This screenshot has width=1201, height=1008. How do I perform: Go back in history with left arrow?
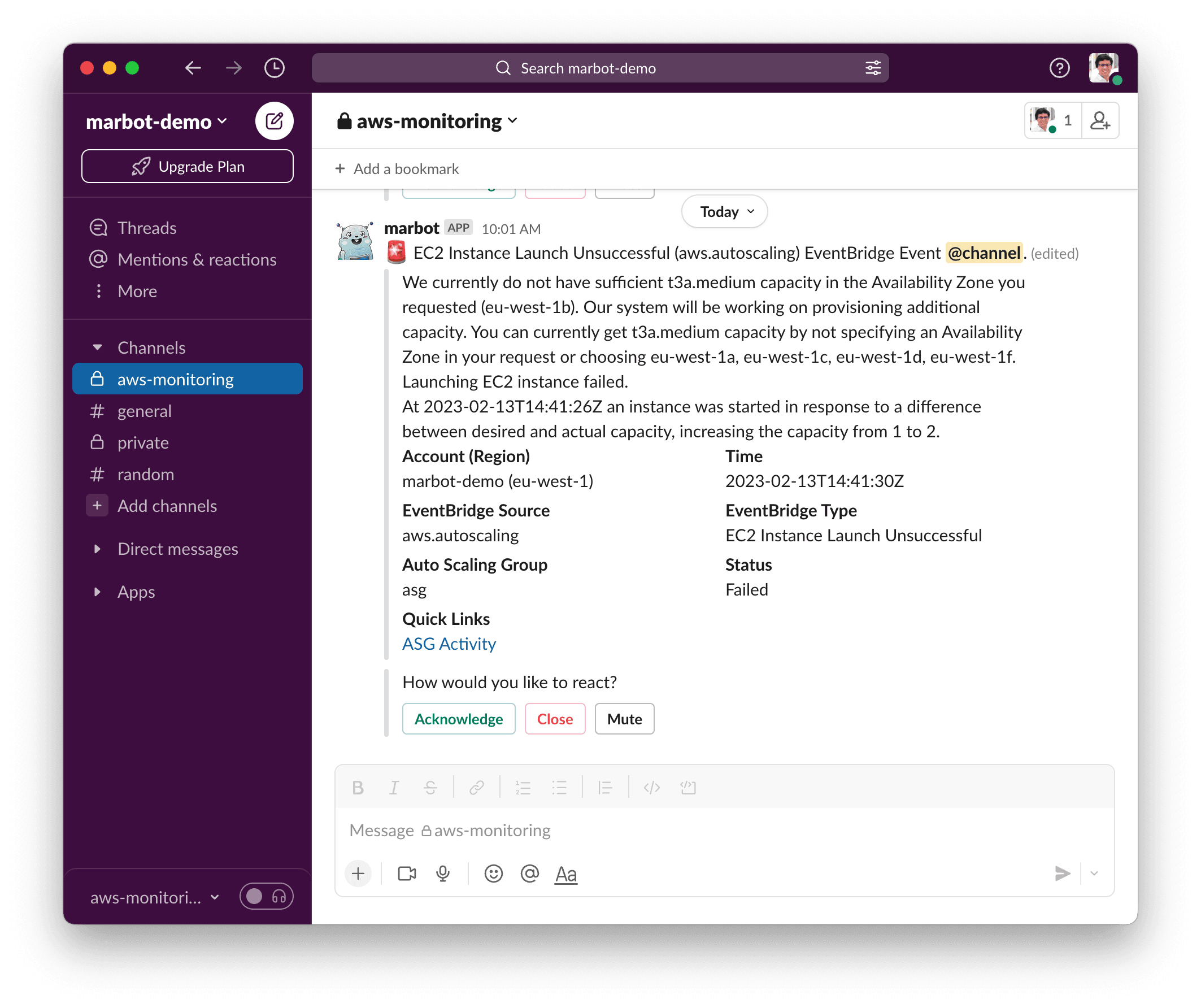pyautogui.click(x=193, y=68)
